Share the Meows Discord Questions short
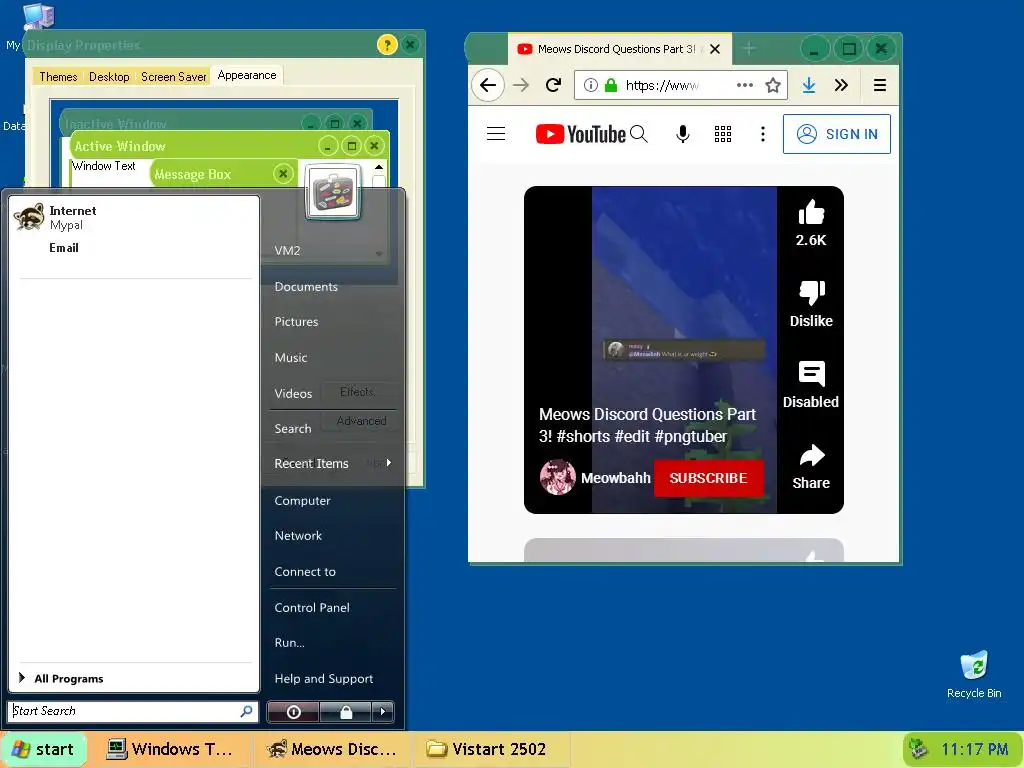The height and width of the screenshot is (768, 1024). [811, 455]
